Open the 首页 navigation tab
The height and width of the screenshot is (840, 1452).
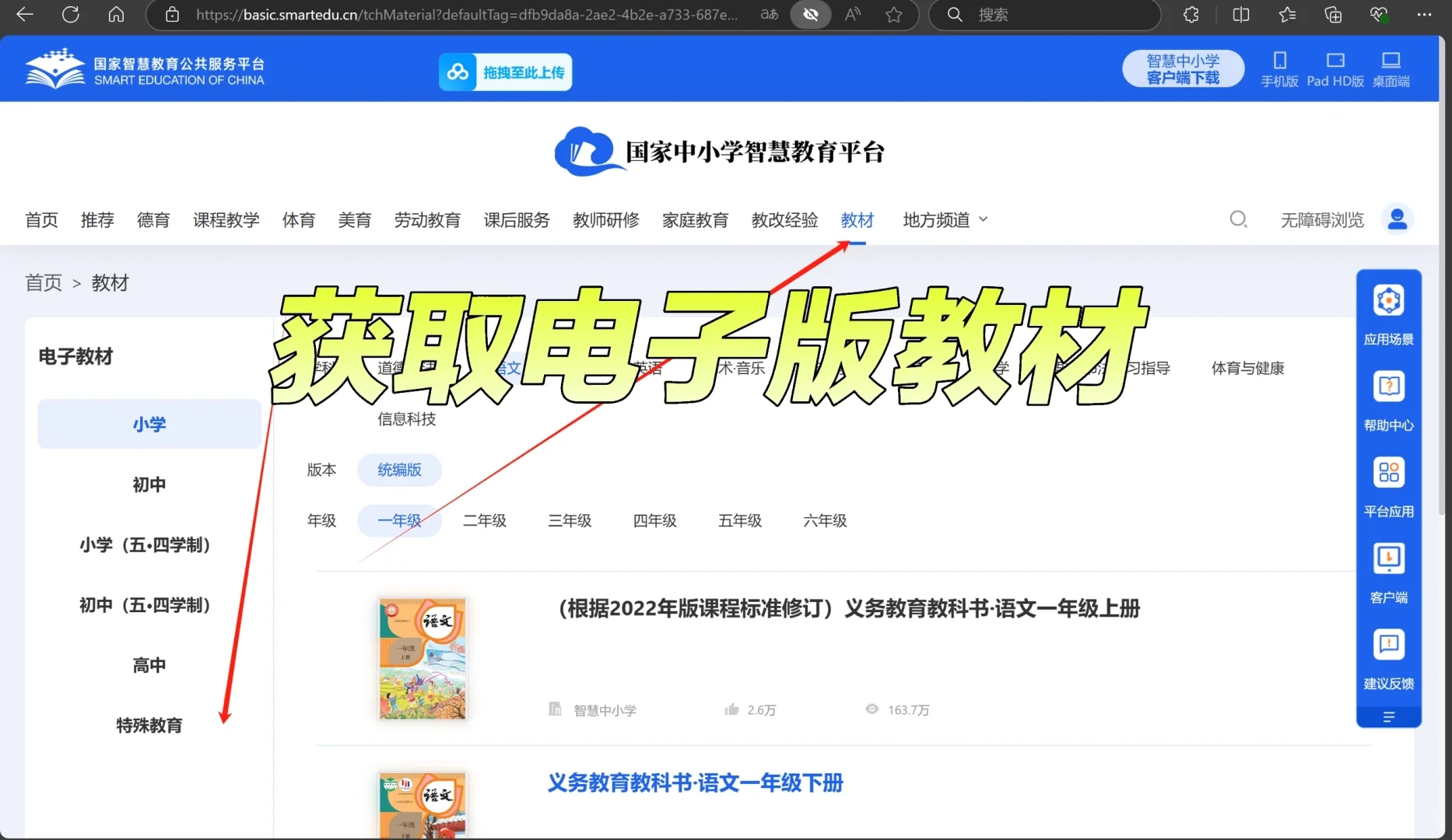coord(41,220)
